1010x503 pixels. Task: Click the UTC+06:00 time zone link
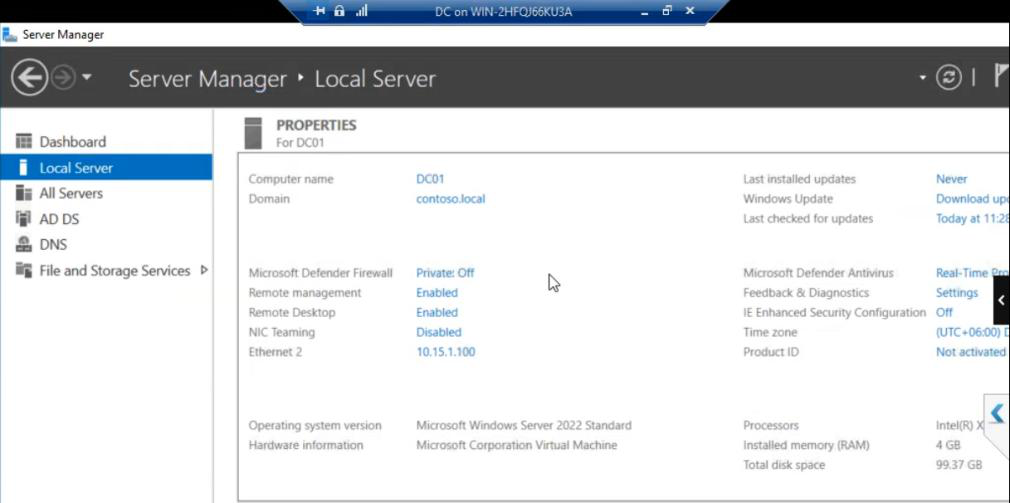pos(973,333)
